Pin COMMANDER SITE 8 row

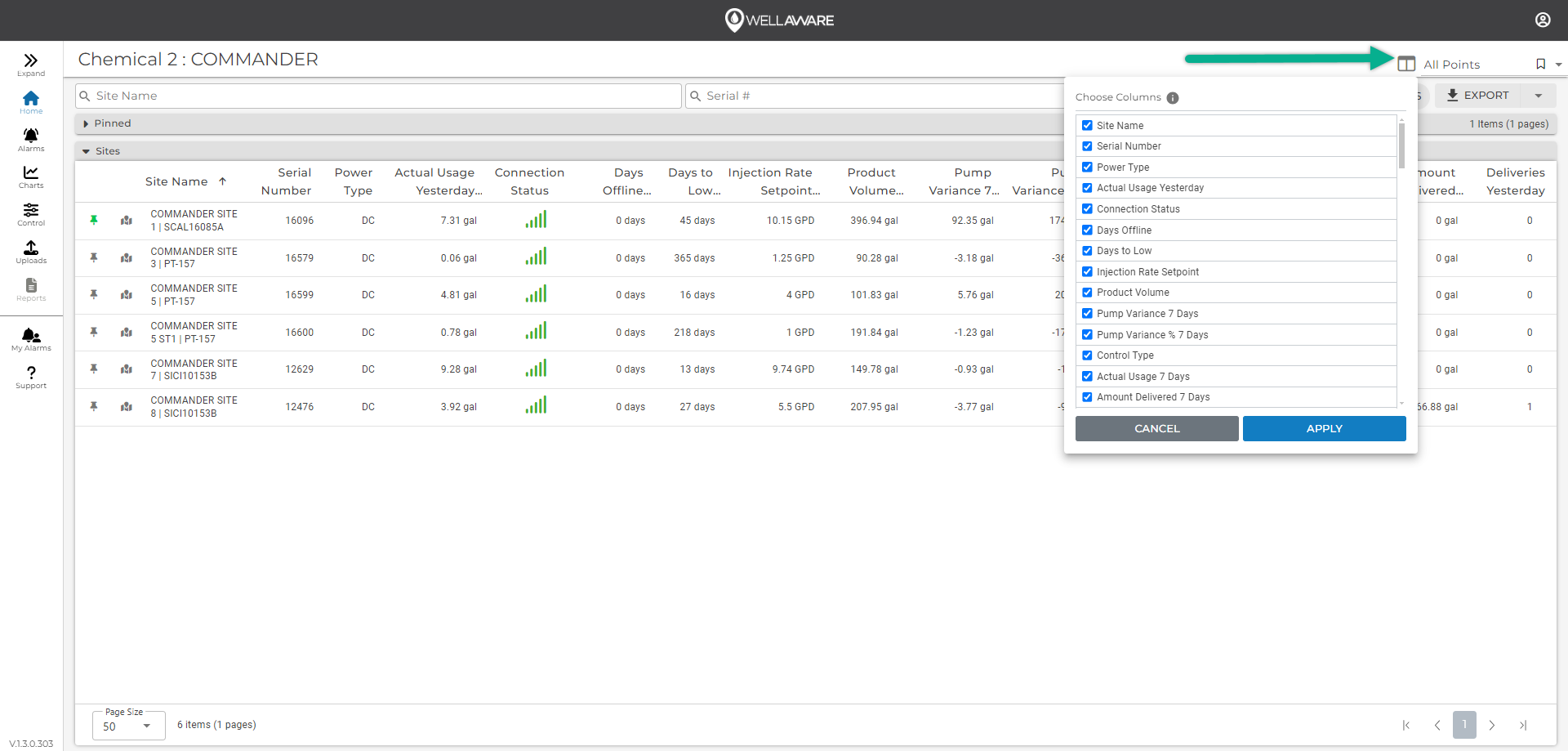[94, 406]
